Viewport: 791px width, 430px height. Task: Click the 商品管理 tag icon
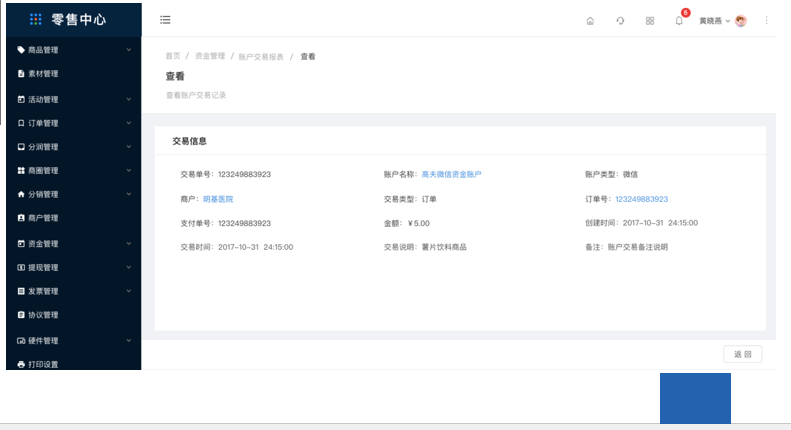(x=21, y=50)
